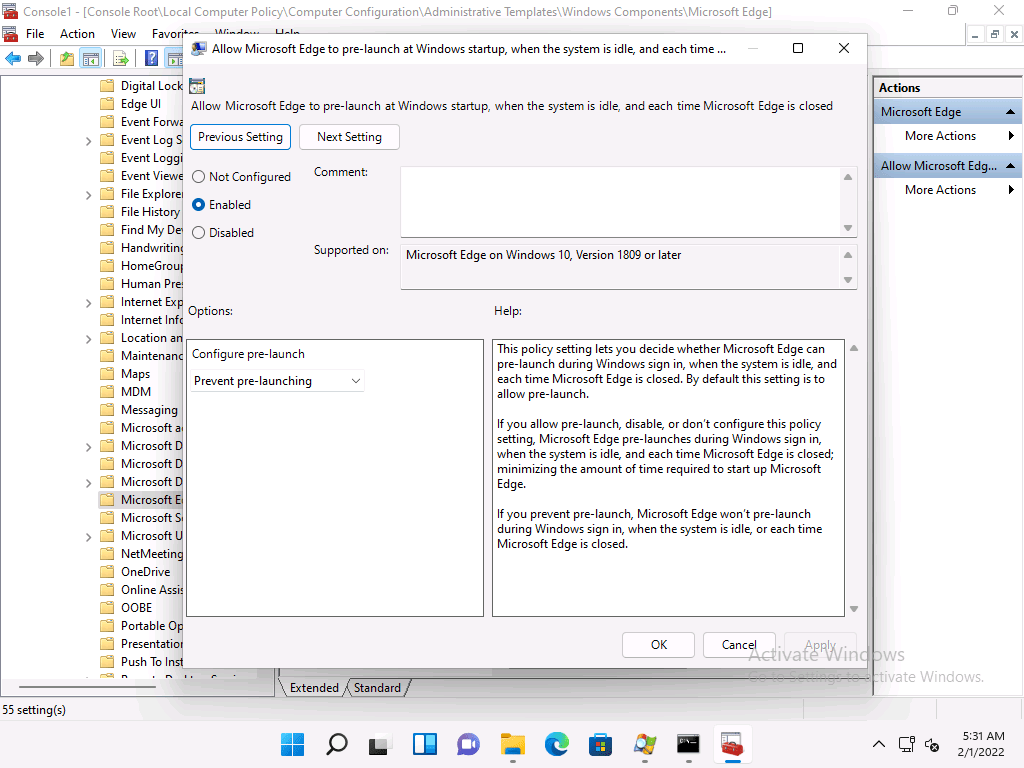Click the Next Setting button

(349, 137)
